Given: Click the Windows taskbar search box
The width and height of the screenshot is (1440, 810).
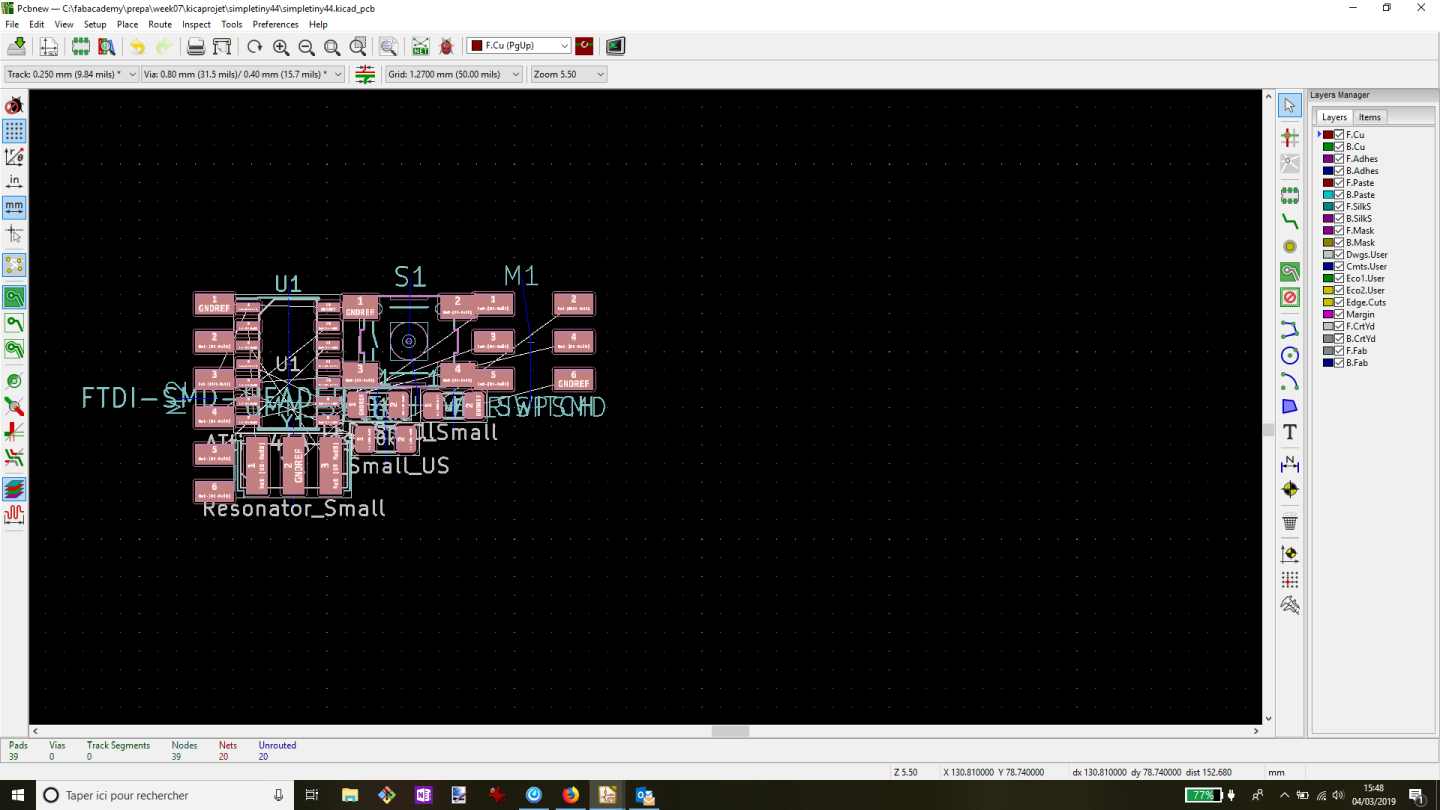Looking at the screenshot, I should 165,795.
